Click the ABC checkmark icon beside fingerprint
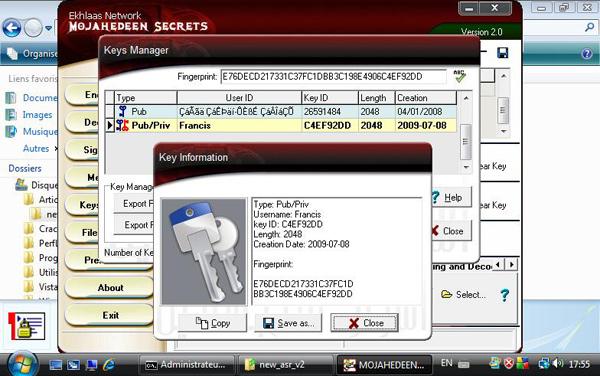This screenshot has width=600, height=376. (x=459, y=76)
